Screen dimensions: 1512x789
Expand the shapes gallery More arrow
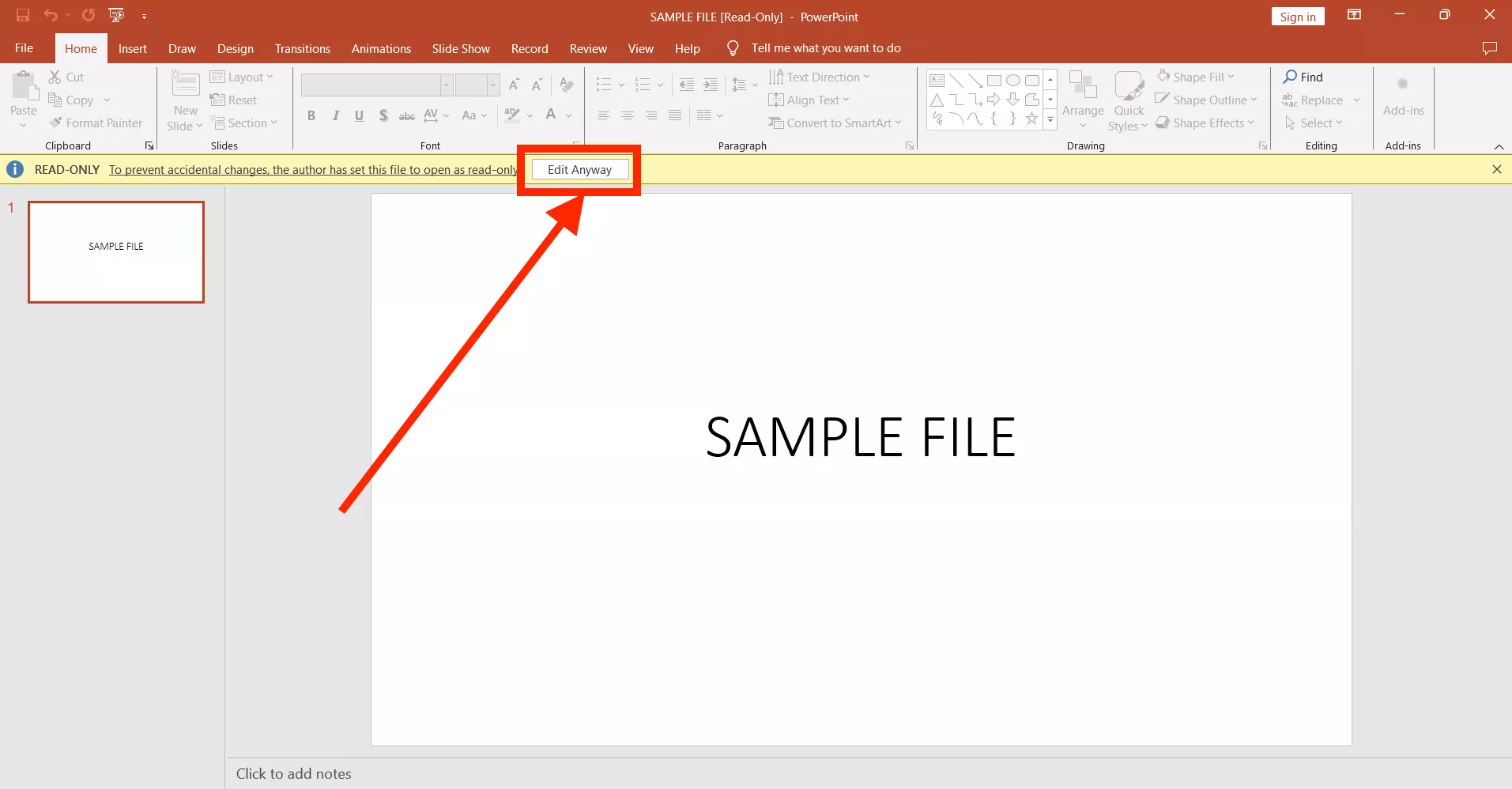click(x=1050, y=120)
